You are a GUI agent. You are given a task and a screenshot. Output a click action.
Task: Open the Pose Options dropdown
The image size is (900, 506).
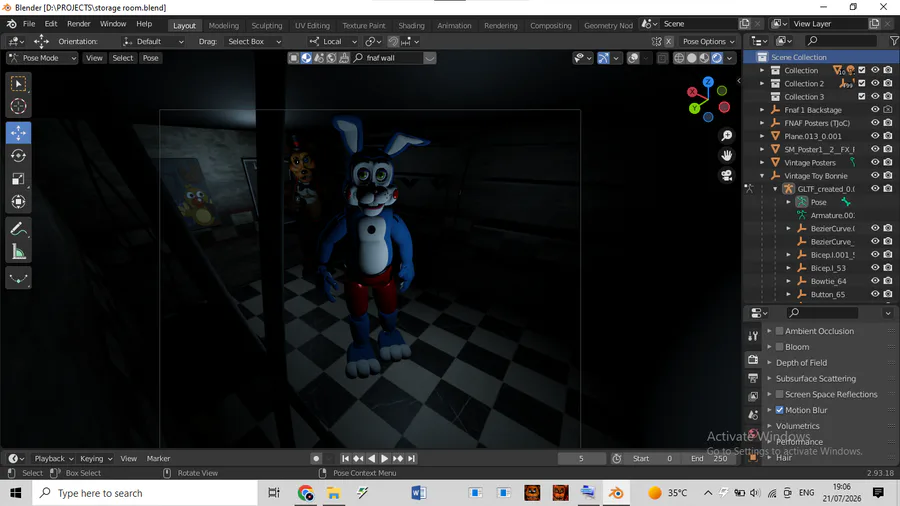pyautogui.click(x=708, y=41)
